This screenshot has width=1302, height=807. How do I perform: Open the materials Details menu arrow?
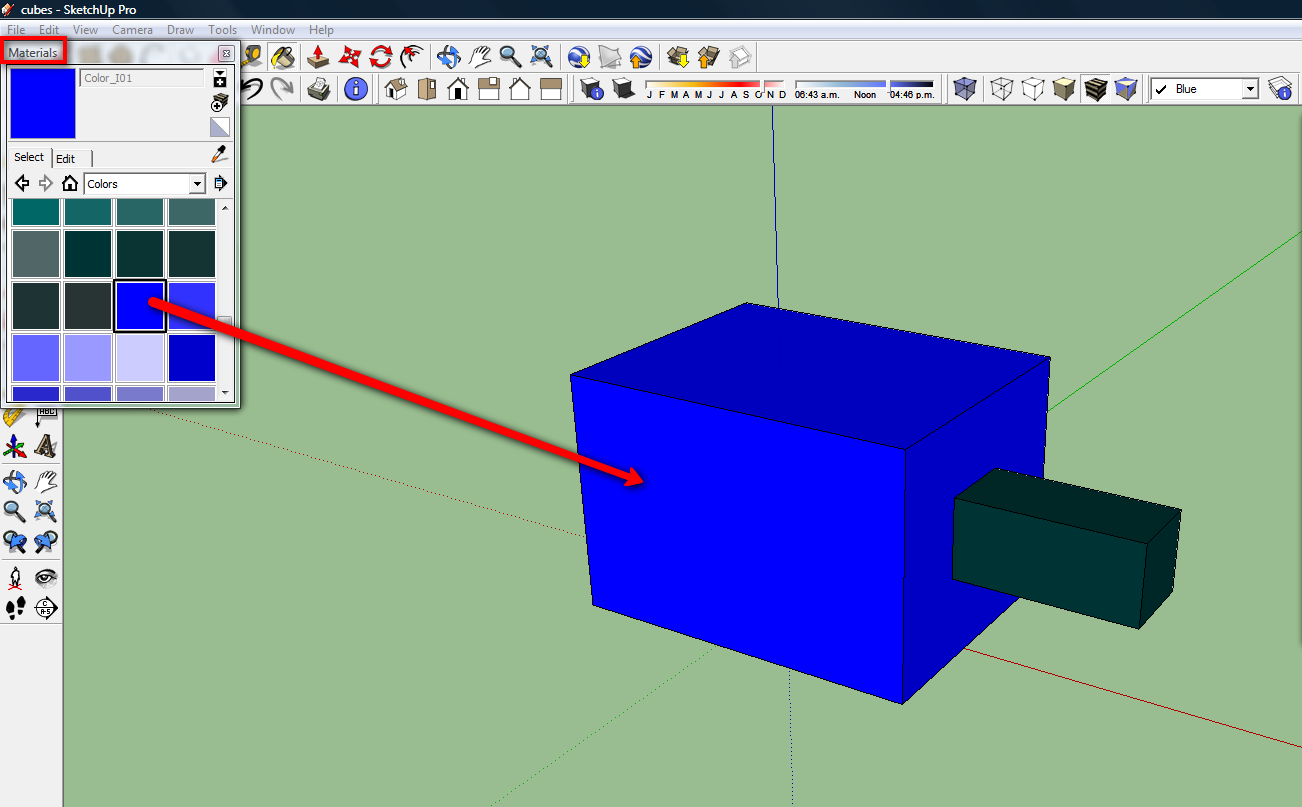tap(220, 184)
